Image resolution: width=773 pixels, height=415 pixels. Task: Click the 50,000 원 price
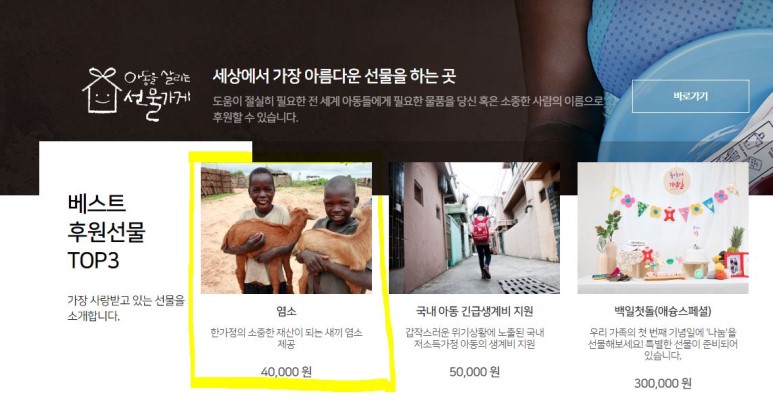(475, 372)
